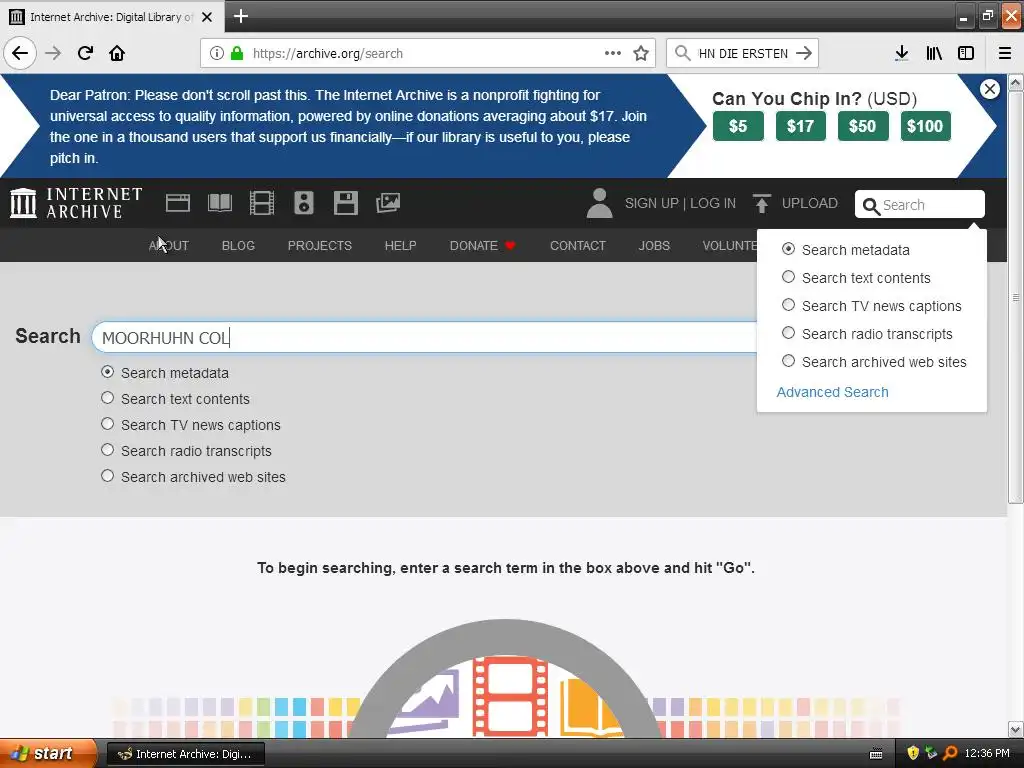Open the ABOUT menu item

[x=168, y=246]
